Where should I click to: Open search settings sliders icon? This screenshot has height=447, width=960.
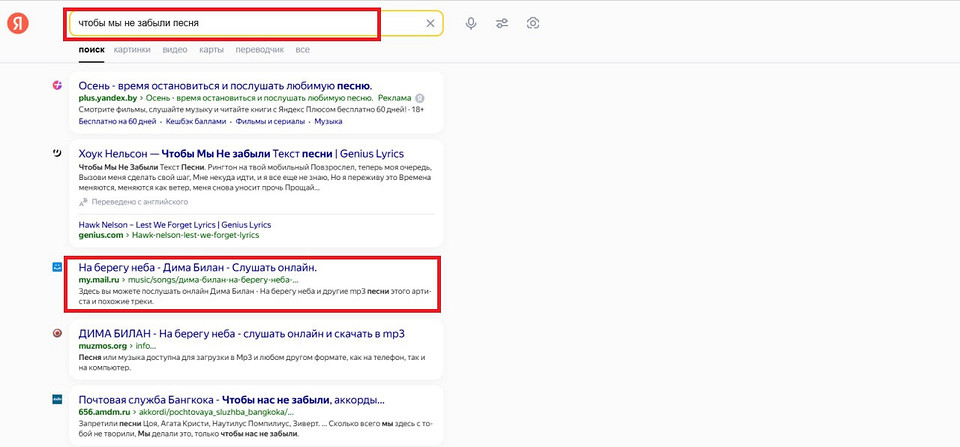(x=502, y=23)
